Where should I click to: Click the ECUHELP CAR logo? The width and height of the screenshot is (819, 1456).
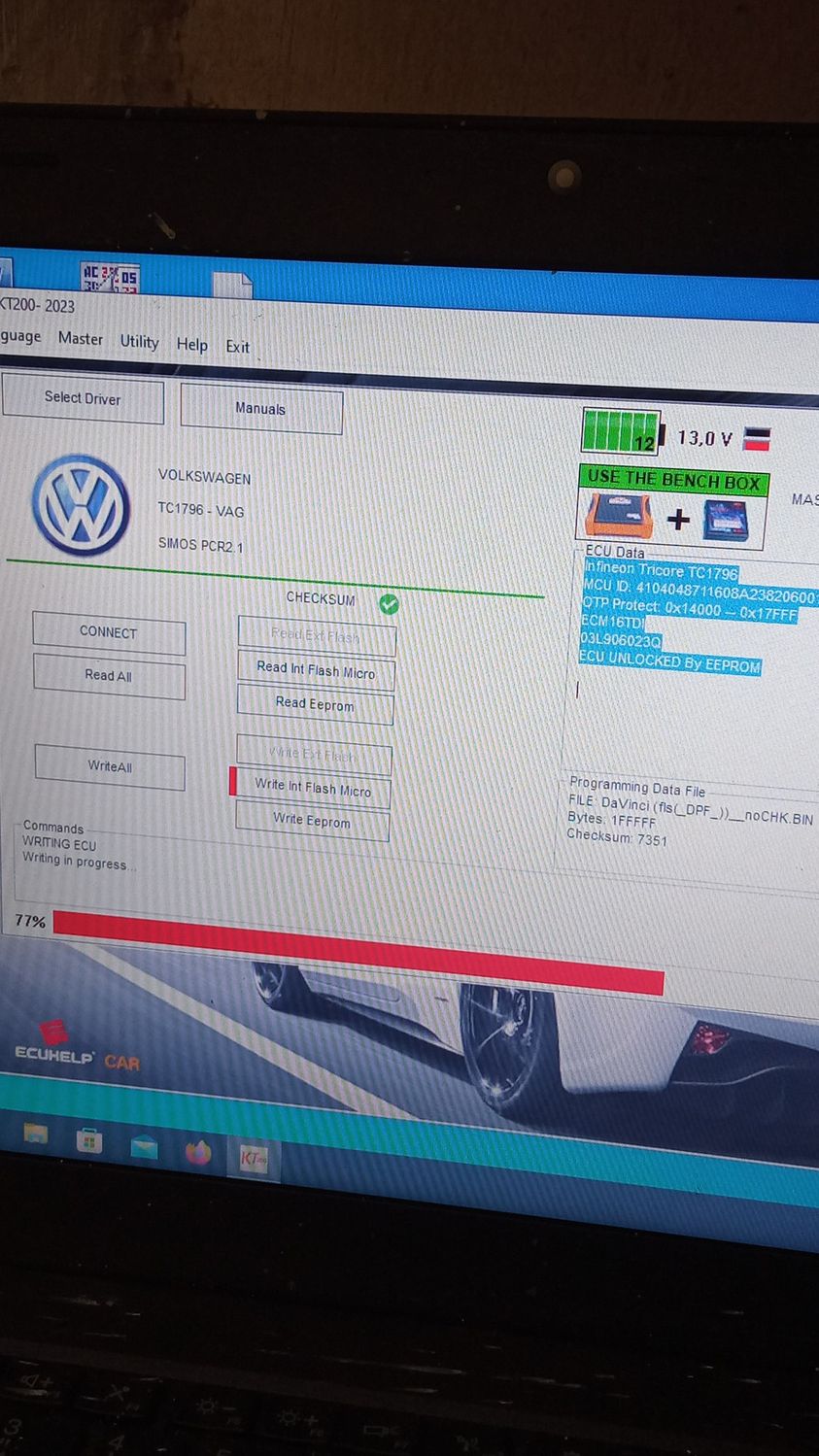point(77,1047)
